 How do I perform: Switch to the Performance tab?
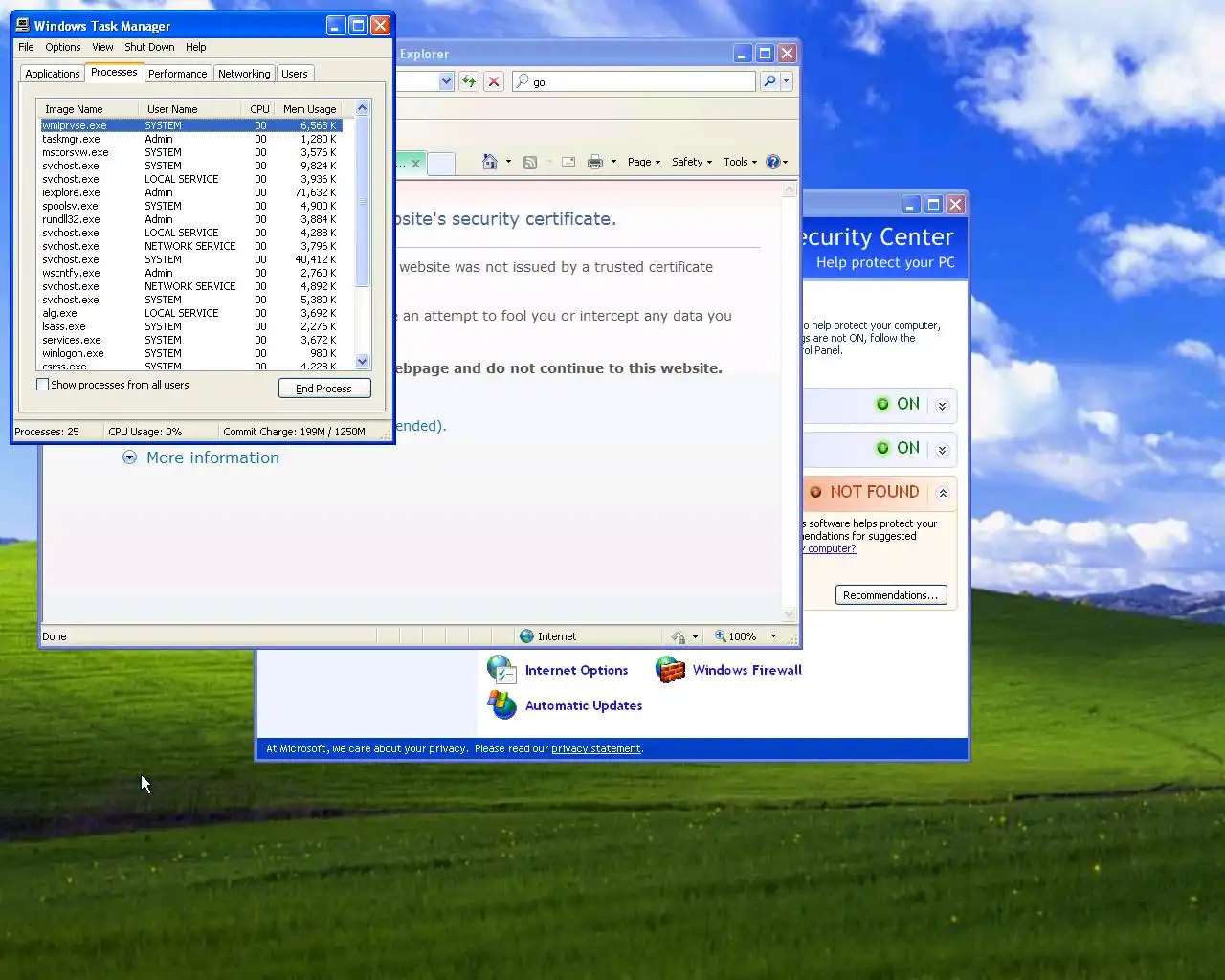tap(177, 74)
